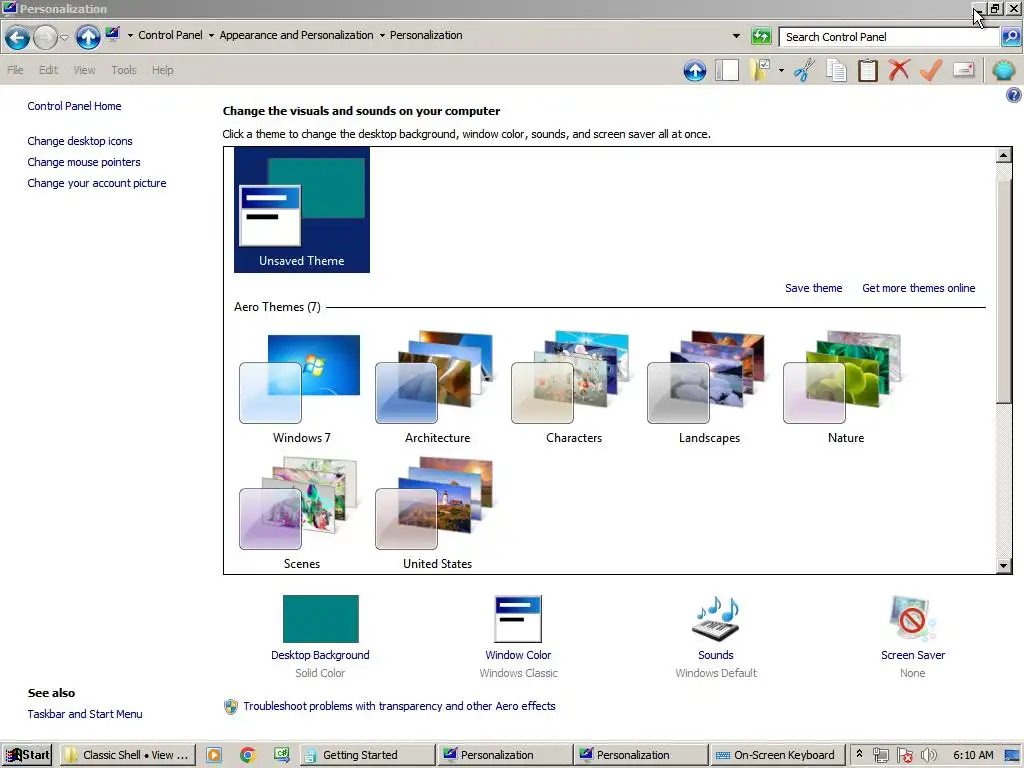Click the network tray icon

pos(881,756)
